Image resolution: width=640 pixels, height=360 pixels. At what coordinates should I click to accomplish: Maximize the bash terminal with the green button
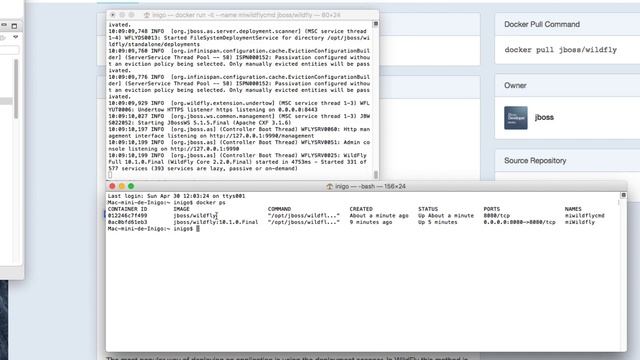[131, 186]
